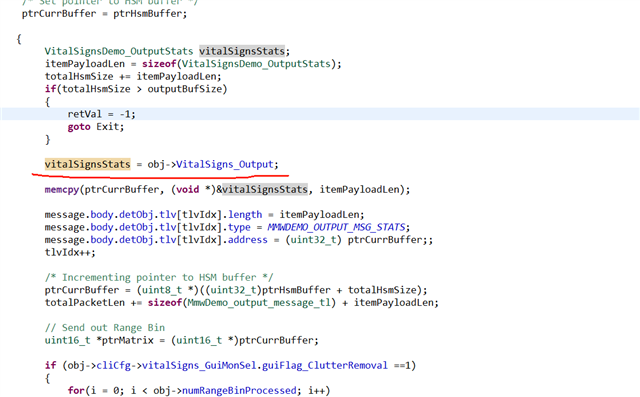640x397 pixels.
Task: Click MmwDemo_output_message_tl type in sizeof
Action: (x=259, y=302)
